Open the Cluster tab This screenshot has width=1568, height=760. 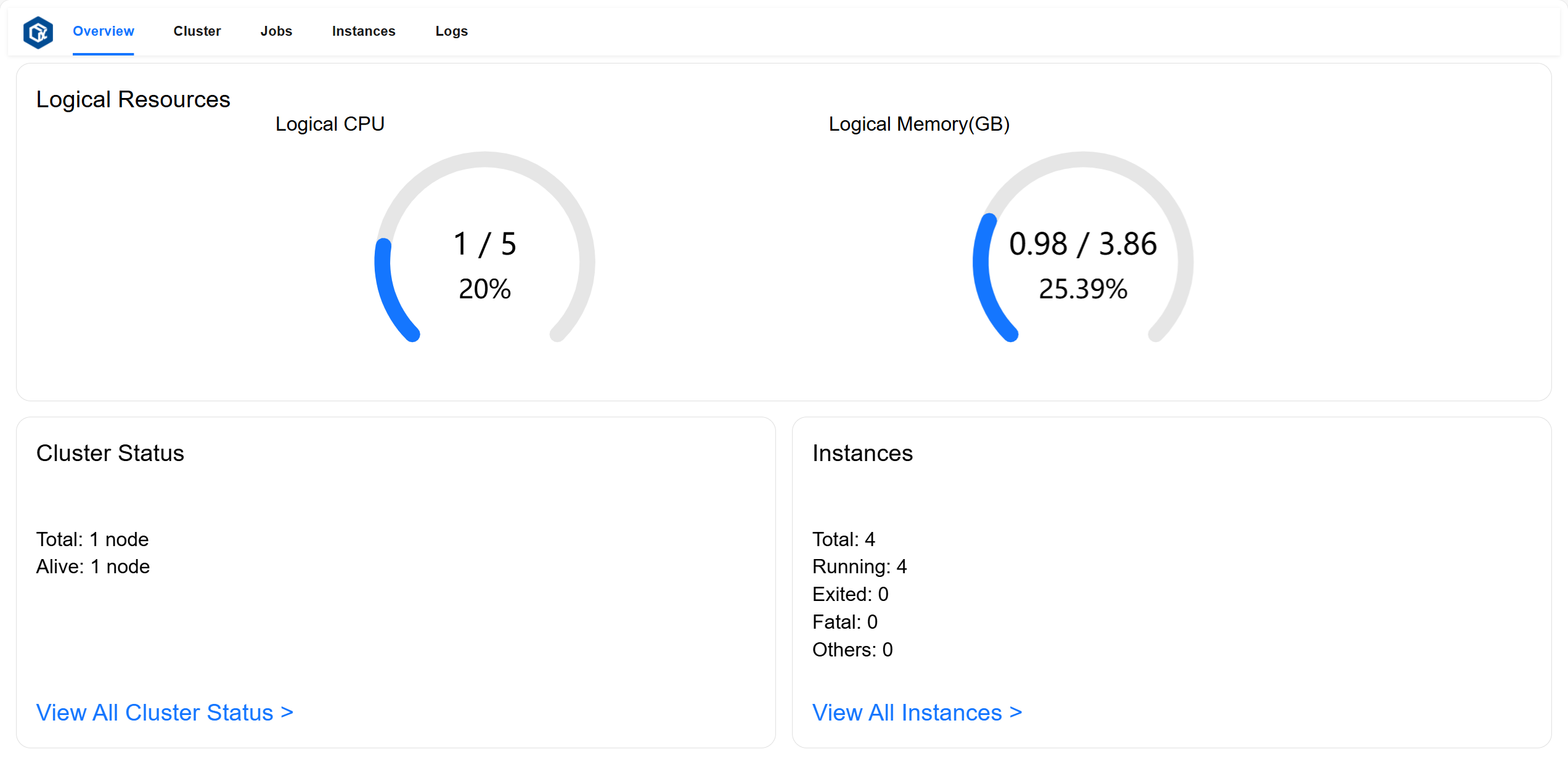[x=197, y=31]
